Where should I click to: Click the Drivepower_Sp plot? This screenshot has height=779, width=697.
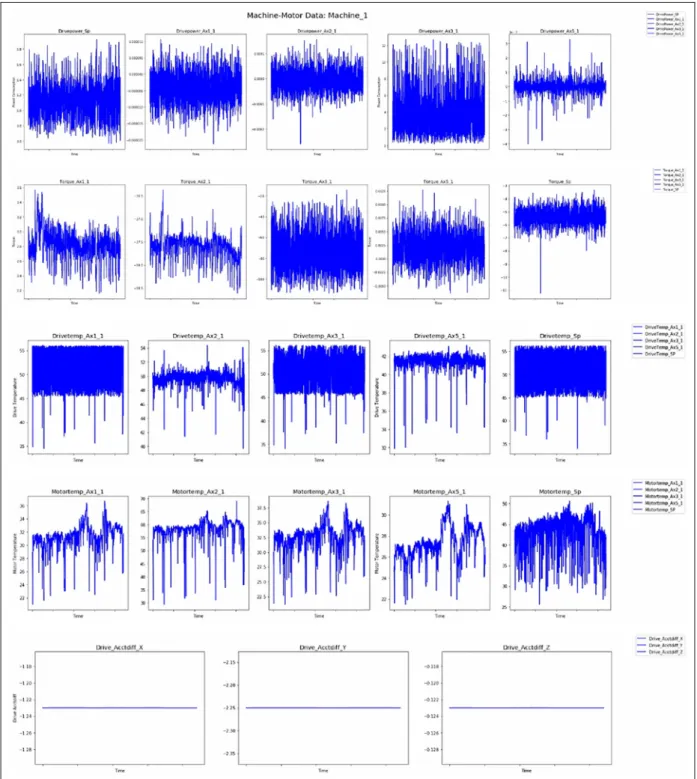tap(75, 91)
